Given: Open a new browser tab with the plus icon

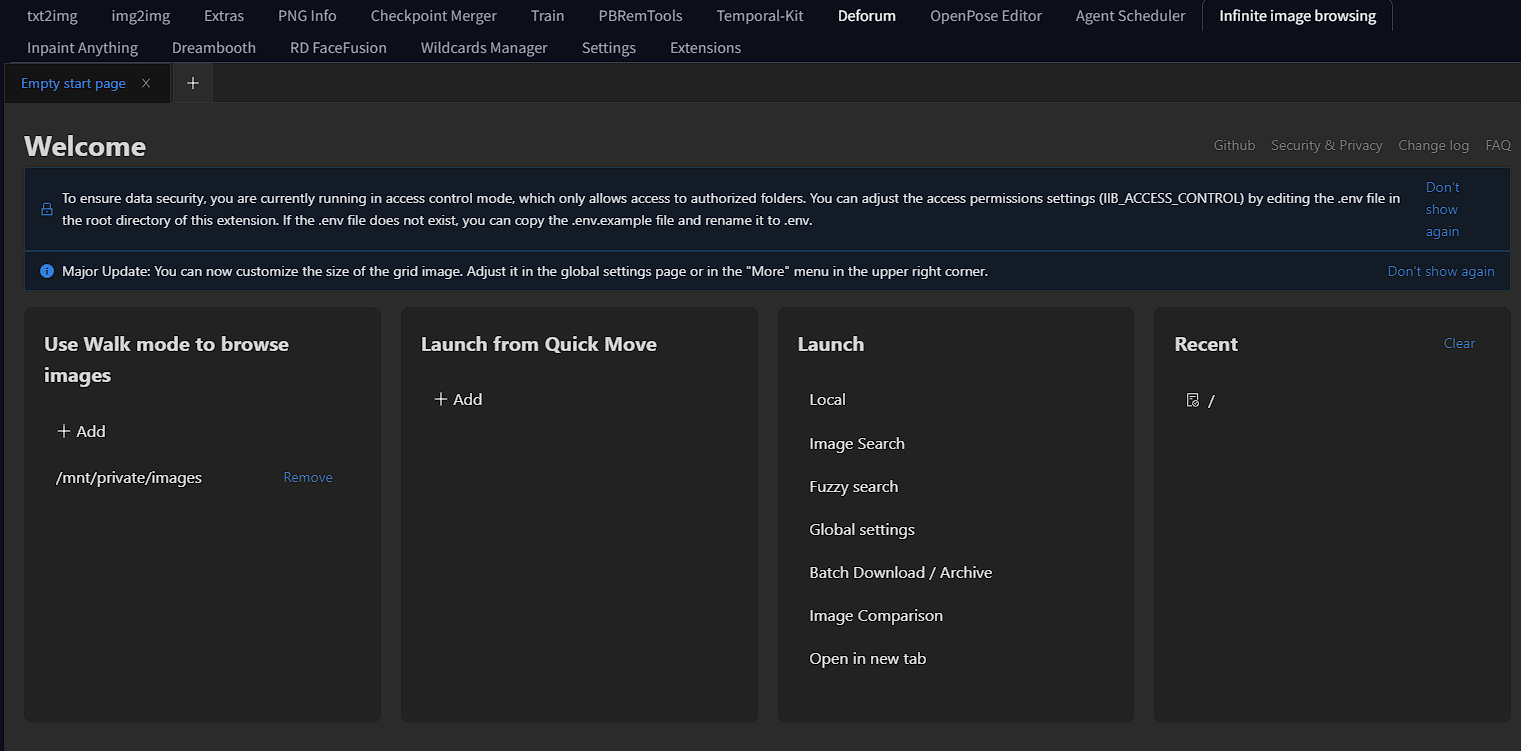Looking at the screenshot, I should point(192,83).
